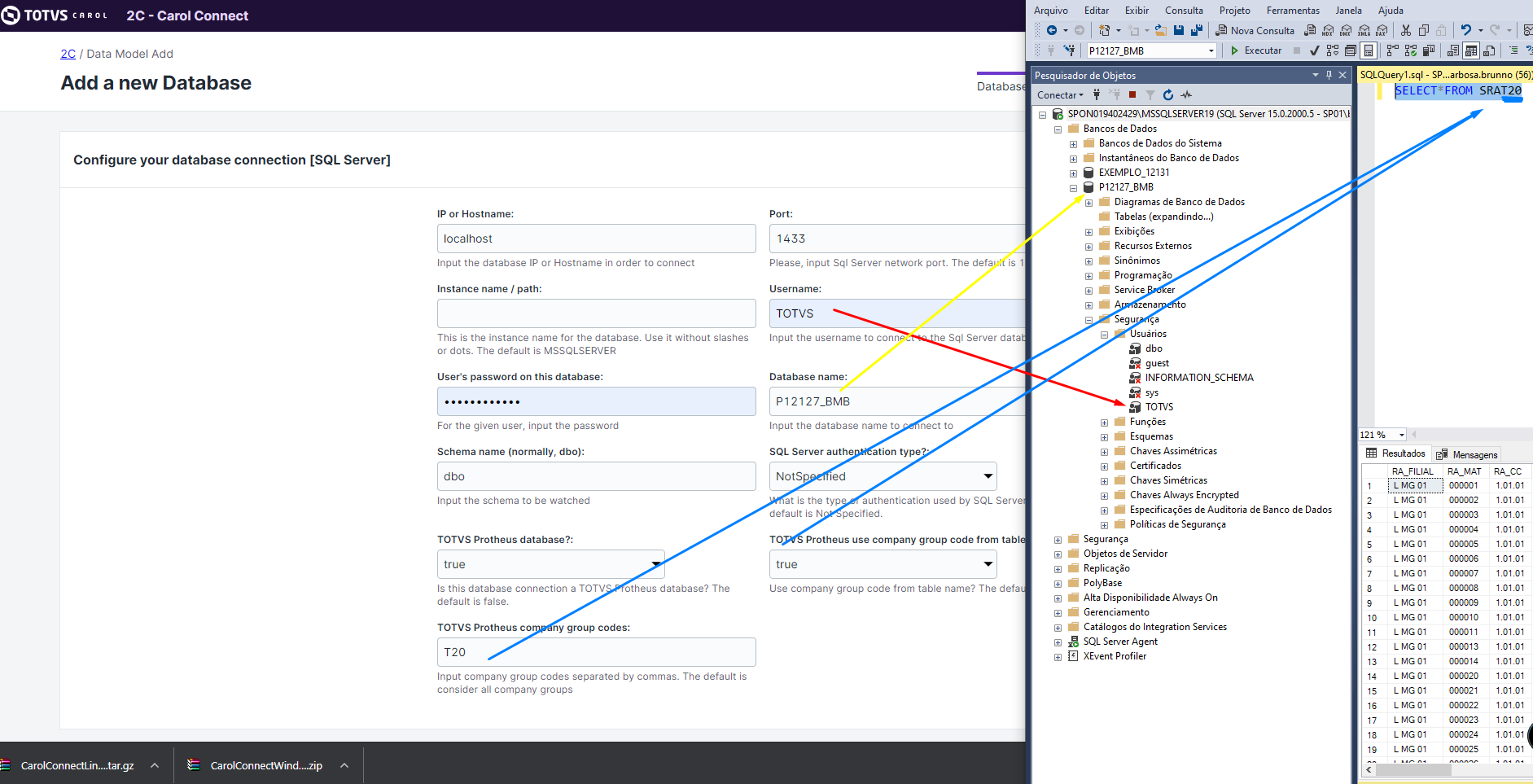Click the MDX query icon
Screen dimensions: 1533x784
(x=1328, y=30)
